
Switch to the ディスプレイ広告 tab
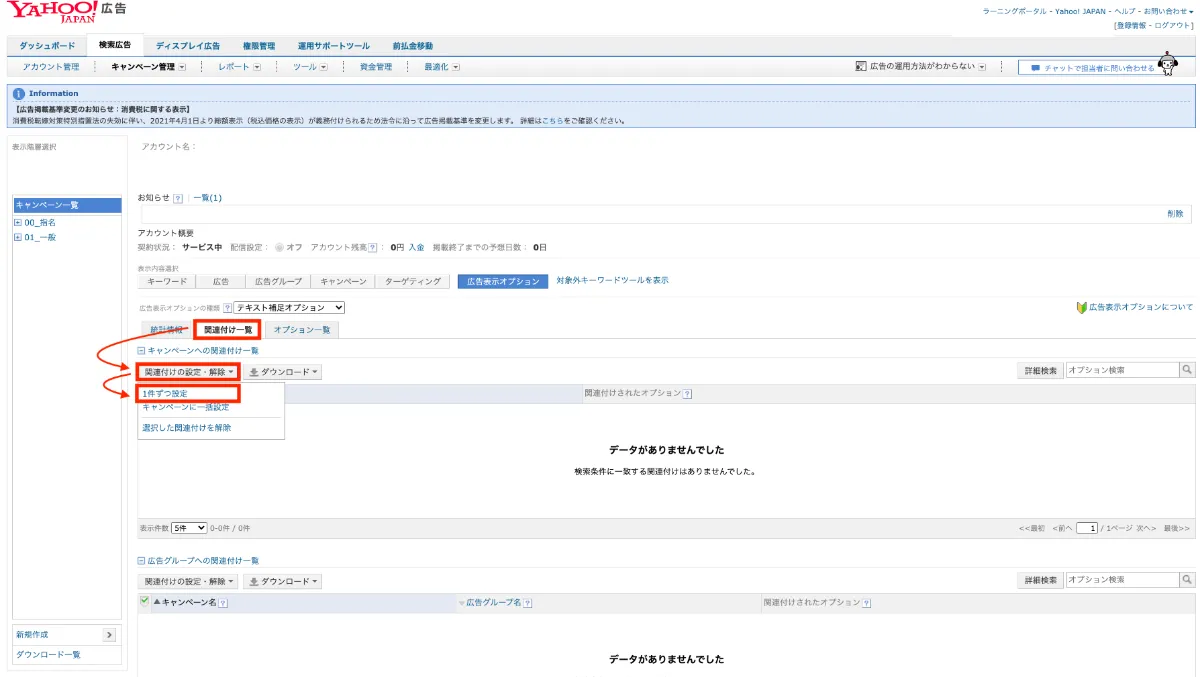coord(187,46)
